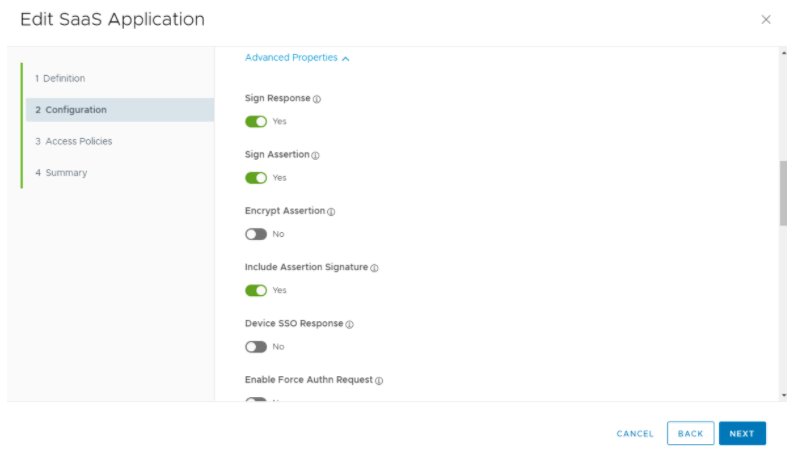Toggle off Include Assertion Signature
801x467 pixels.
256,290
